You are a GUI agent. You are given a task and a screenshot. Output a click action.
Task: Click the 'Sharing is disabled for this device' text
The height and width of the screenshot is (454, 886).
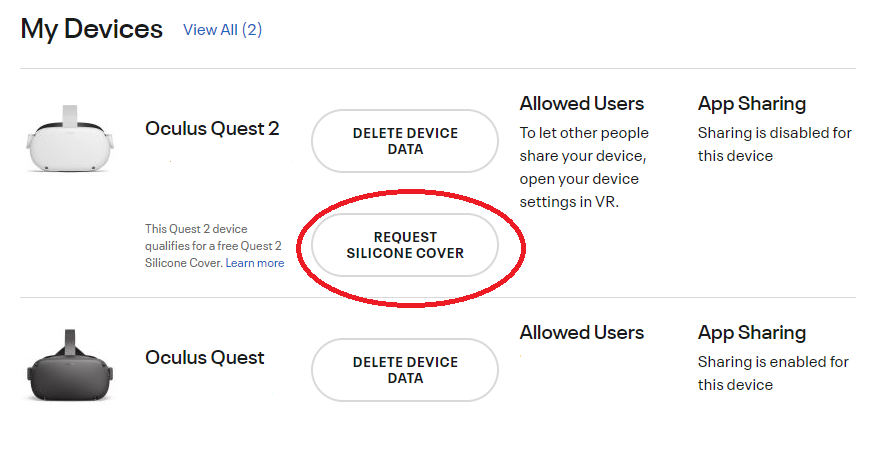tap(774, 144)
